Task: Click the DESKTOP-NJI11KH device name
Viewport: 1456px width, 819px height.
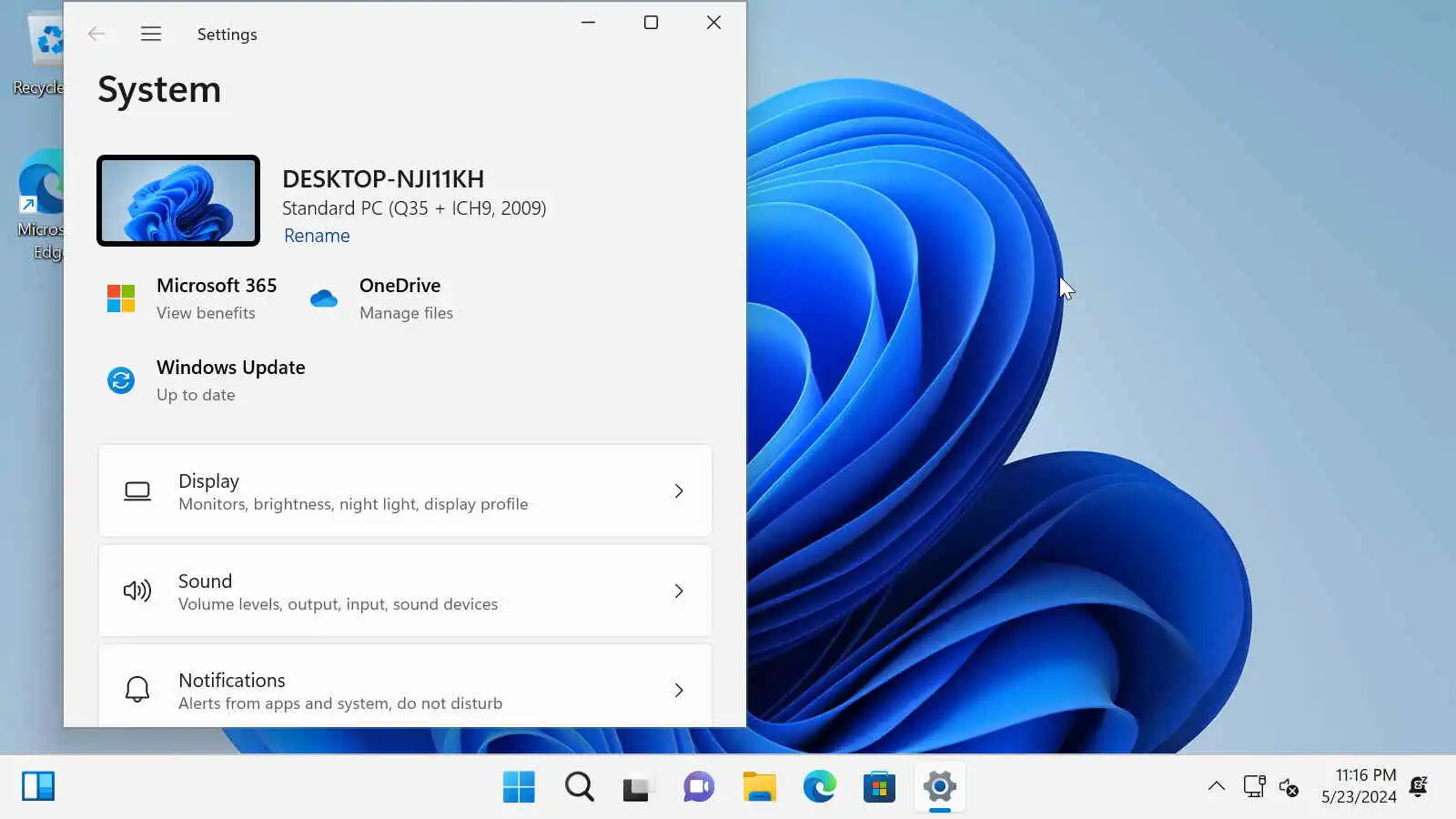Action: (x=383, y=179)
